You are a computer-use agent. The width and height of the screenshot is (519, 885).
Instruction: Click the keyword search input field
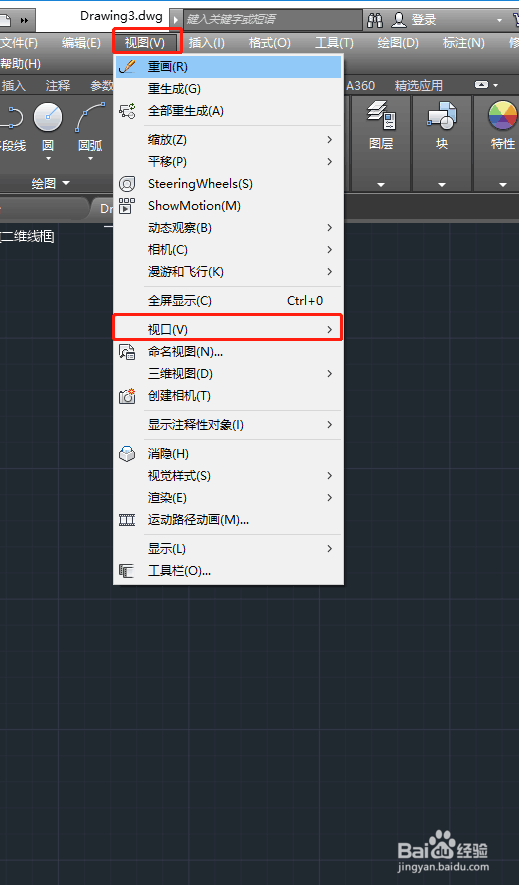click(273, 20)
